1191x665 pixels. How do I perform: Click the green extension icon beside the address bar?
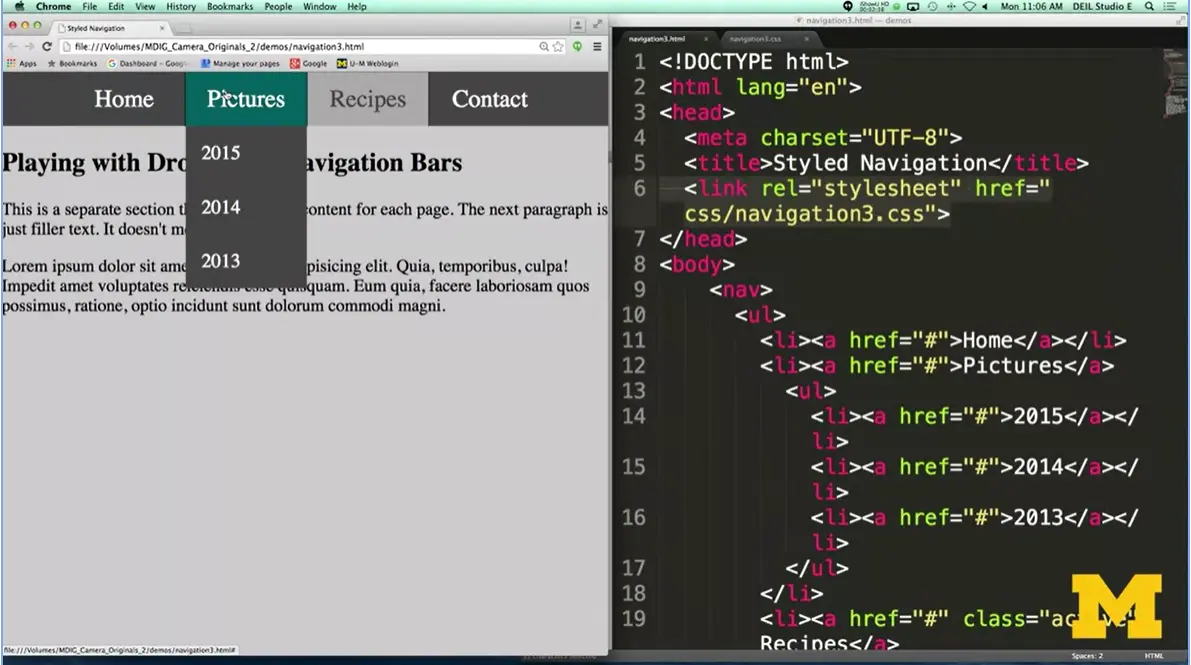577,46
